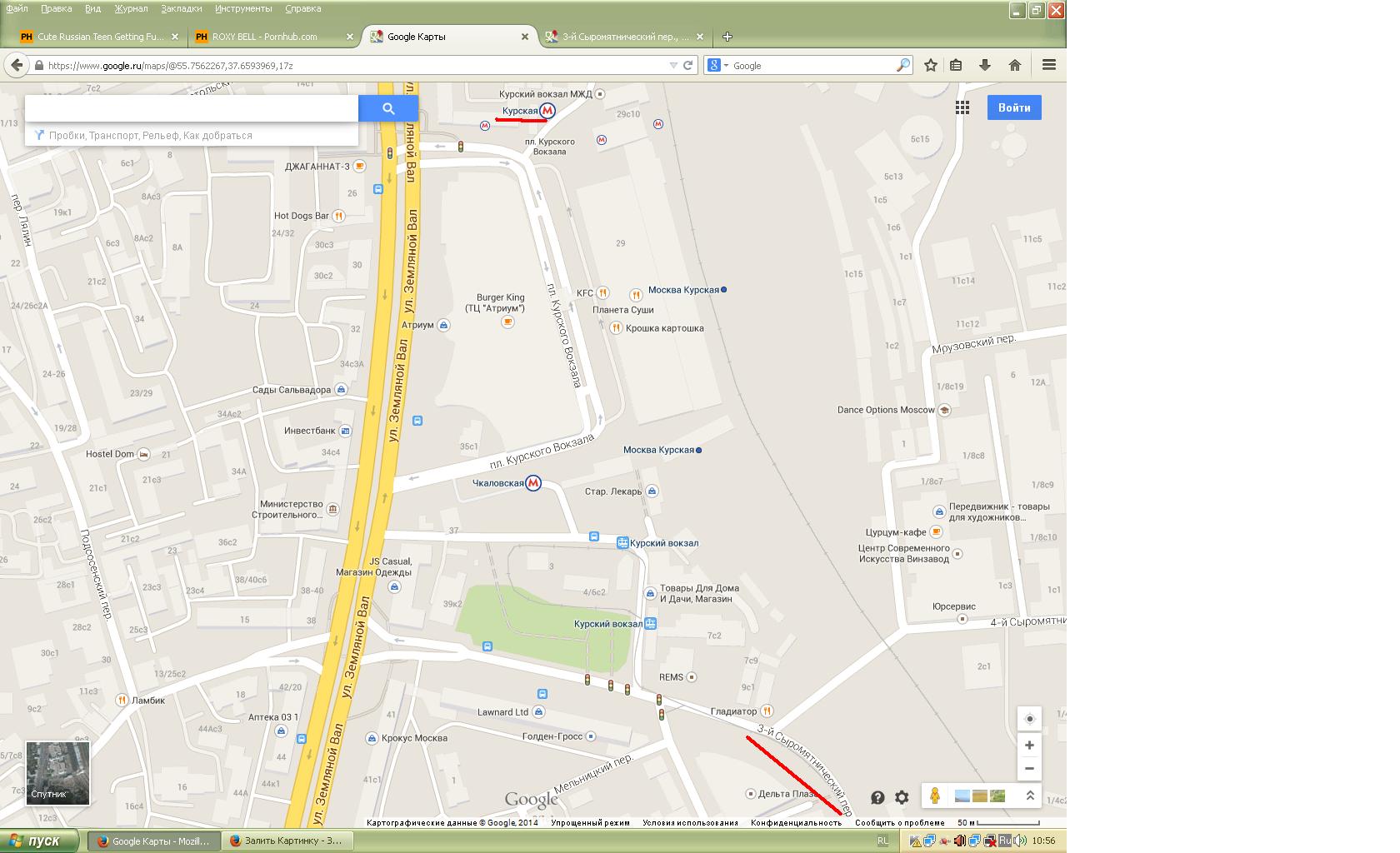Open the Закладки menu
The width and height of the screenshot is (1400, 853).
pyautogui.click(x=181, y=8)
